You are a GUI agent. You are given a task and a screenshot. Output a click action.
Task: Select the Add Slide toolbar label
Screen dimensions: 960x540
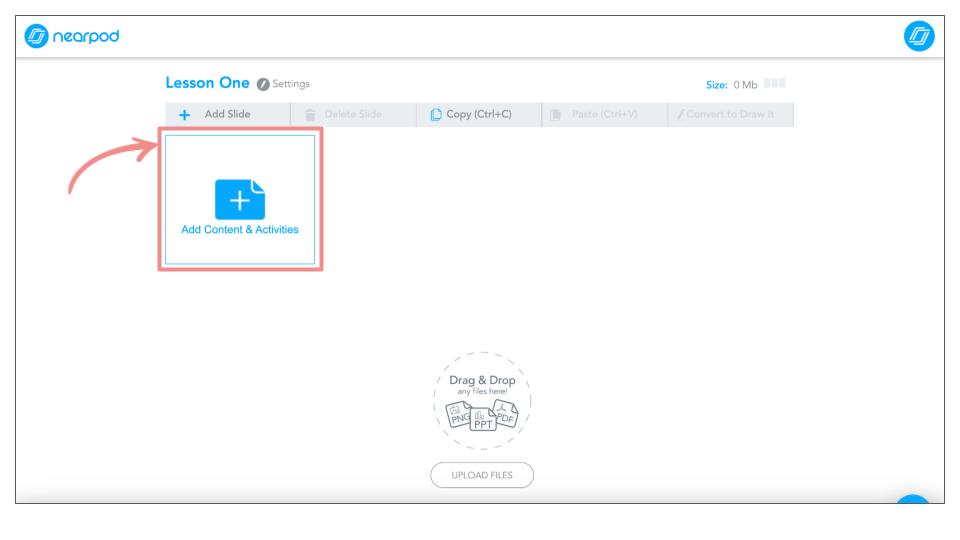pyautogui.click(x=227, y=114)
